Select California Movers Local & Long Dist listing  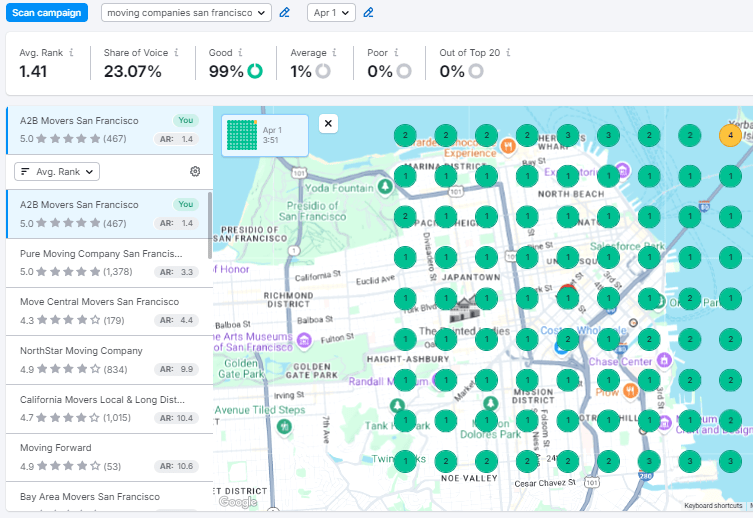109,409
